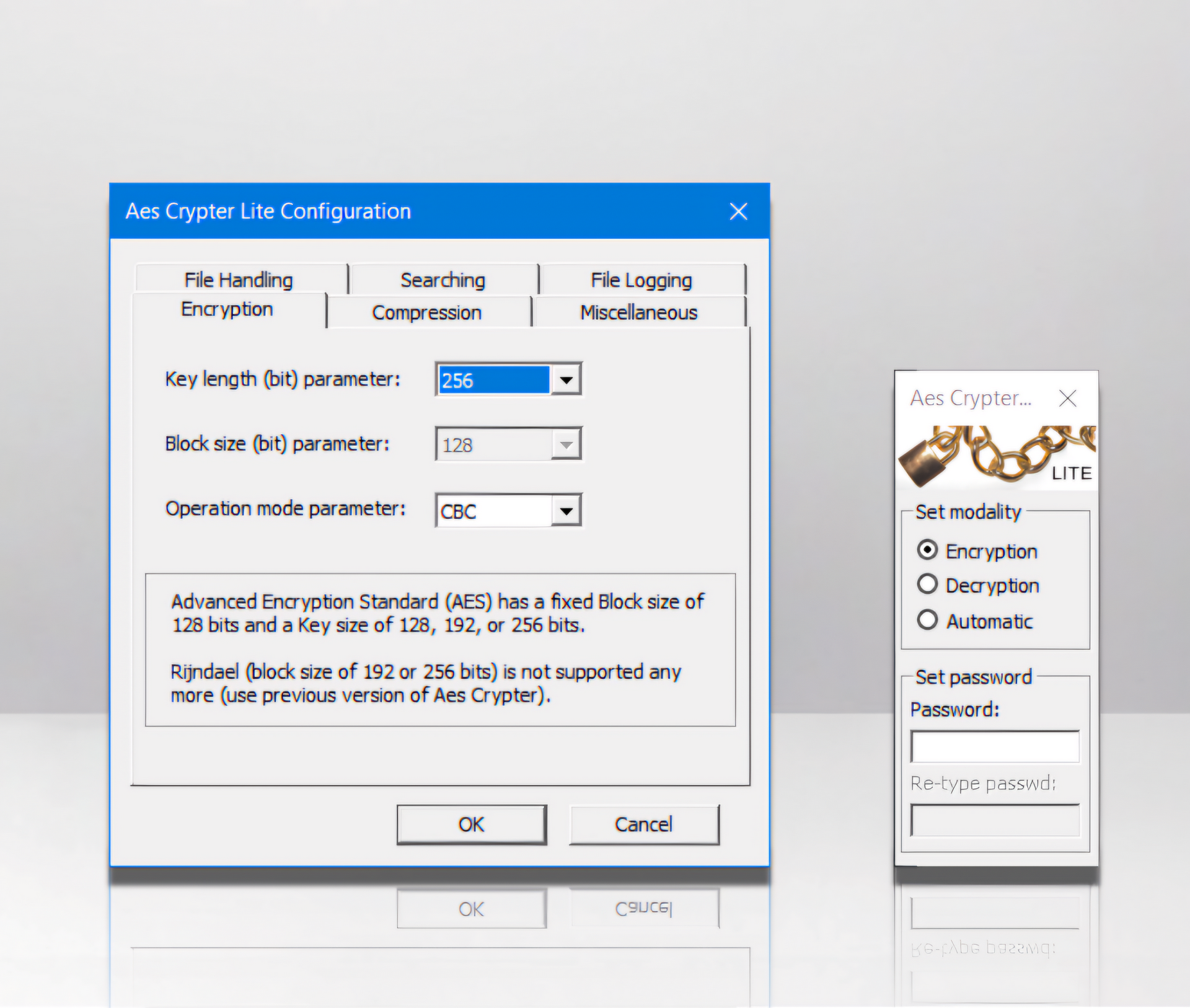This screenshot has width=1190, height=1008.
Task: Select the Encryption tab
Action: pos(228,309)
